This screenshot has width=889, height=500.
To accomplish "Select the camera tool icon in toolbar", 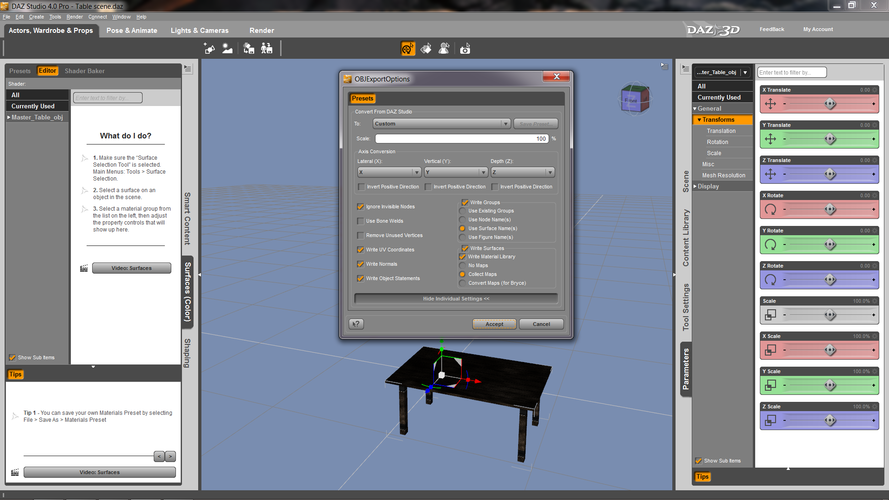I will click(465, 49).
